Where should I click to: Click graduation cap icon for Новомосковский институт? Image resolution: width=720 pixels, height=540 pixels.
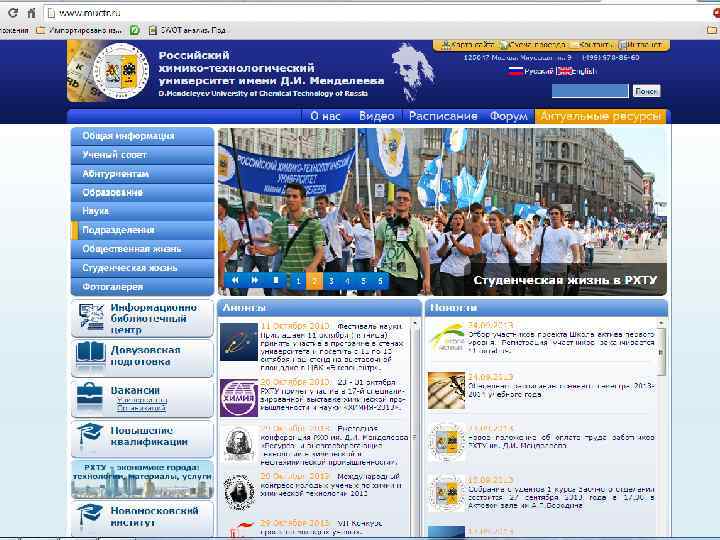90,515
